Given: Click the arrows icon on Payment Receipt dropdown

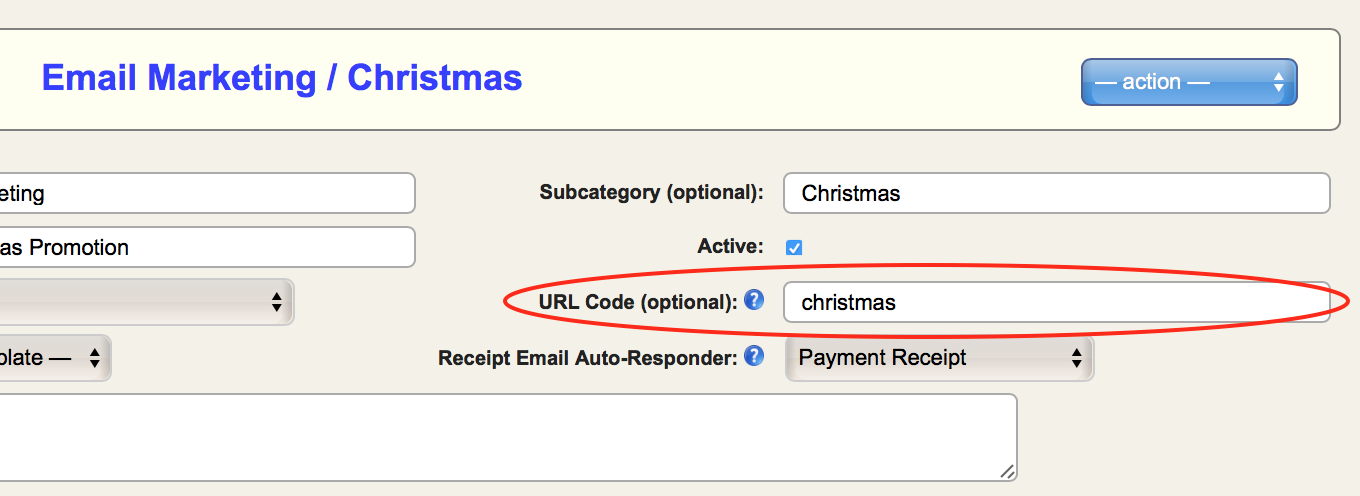Looking at the screenshot, I should click(1076, 358).
